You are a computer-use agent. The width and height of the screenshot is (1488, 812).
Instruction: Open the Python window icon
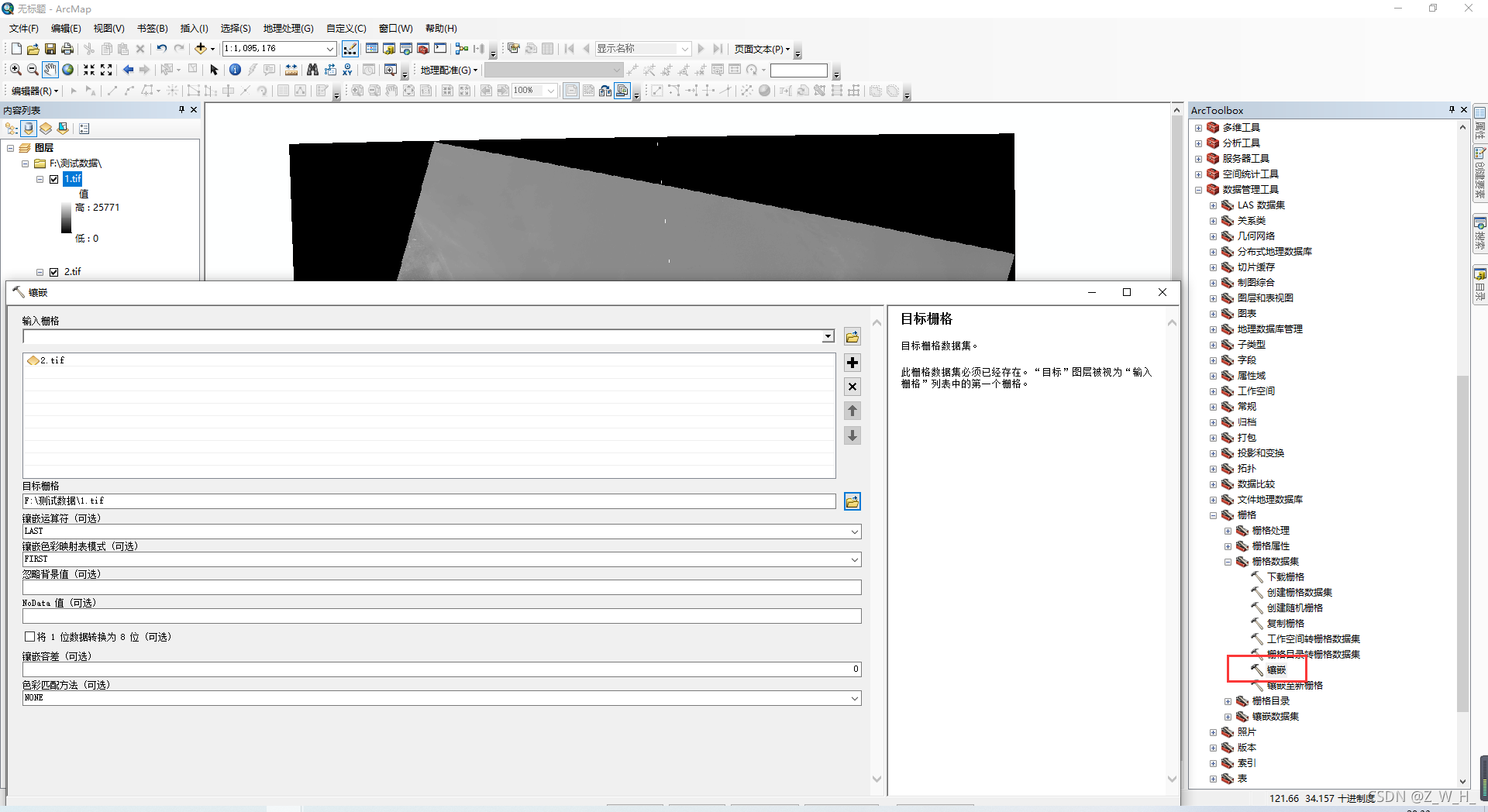pyautogui.click(x=440, y=49)
